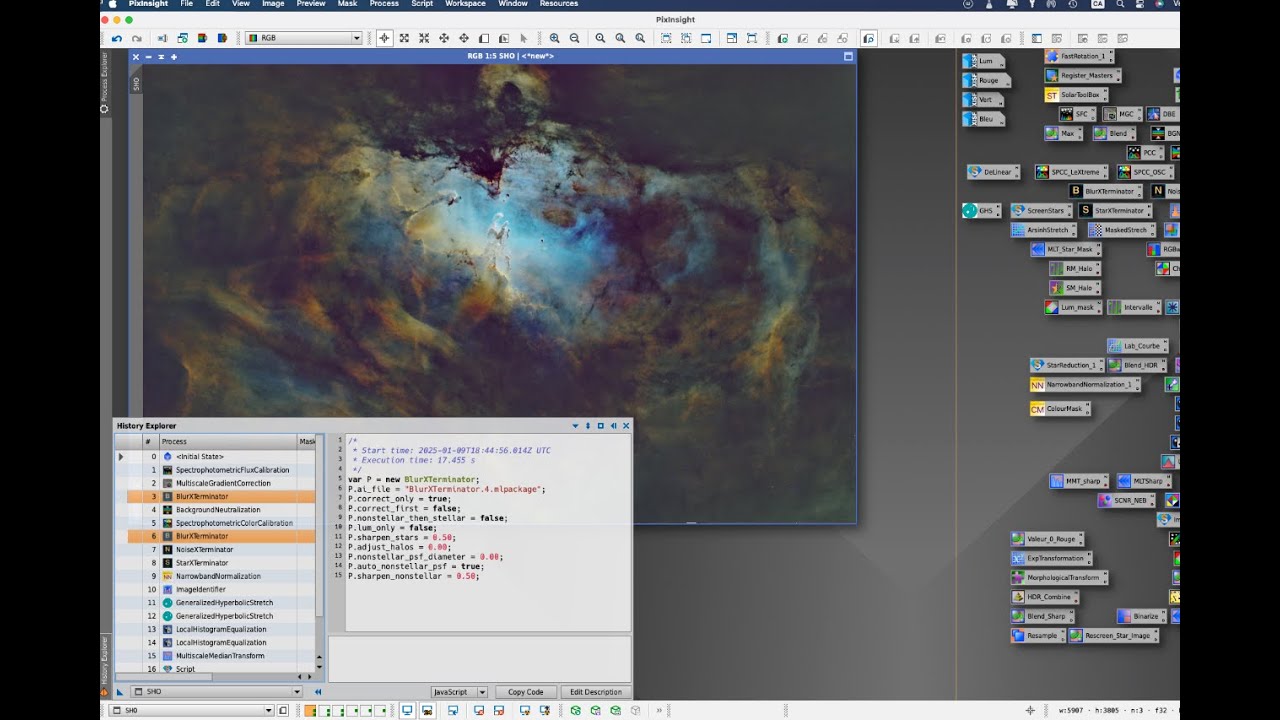Viewport: 1280px width, 720px height.
Task: Toggle the first orange workspace selector button
Action: point(310,711)
